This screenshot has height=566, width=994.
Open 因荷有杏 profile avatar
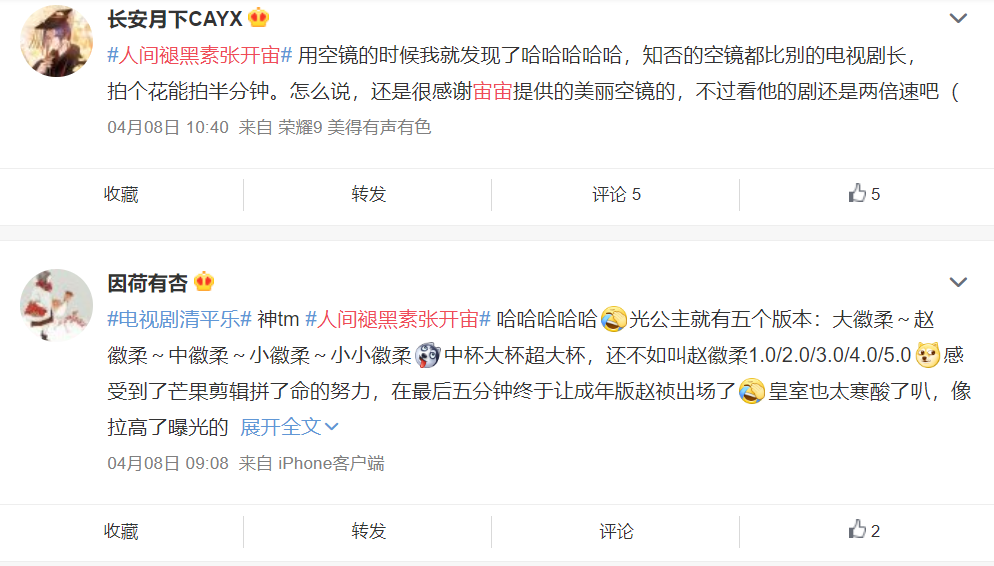click(x=56, y=305)
